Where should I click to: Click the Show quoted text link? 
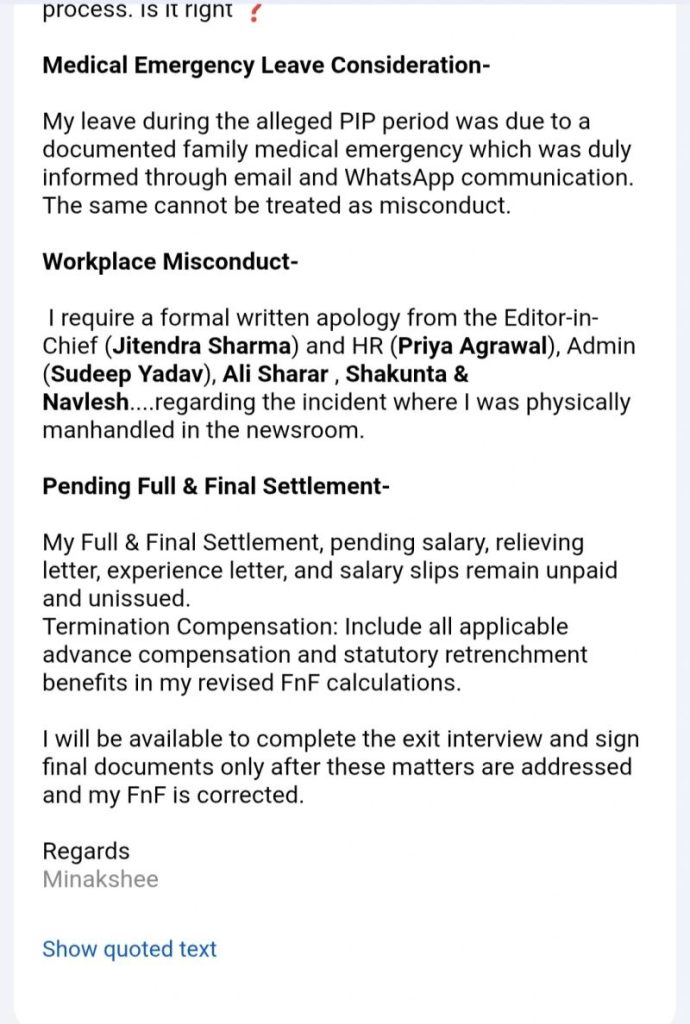pyautogui.click(x=129, y=949)
